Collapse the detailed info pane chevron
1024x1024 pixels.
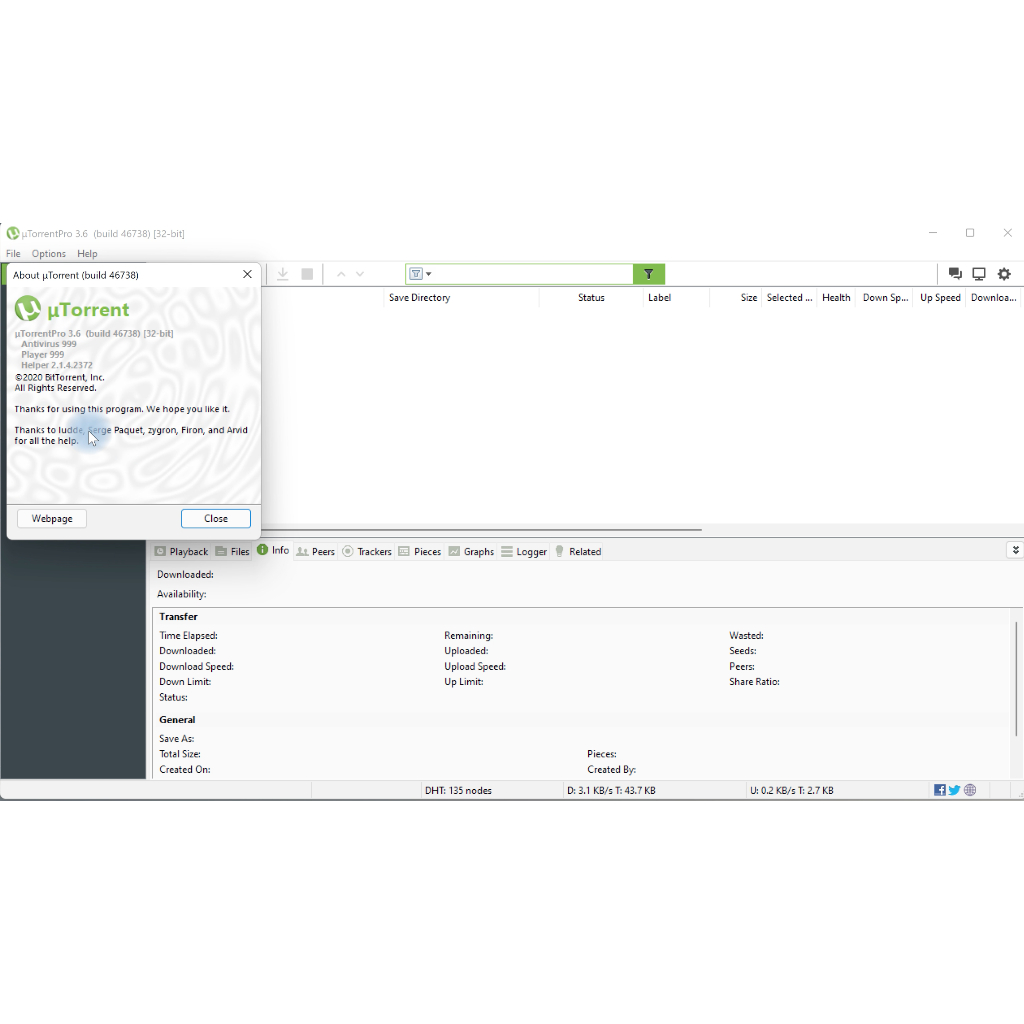(1015, 551)
